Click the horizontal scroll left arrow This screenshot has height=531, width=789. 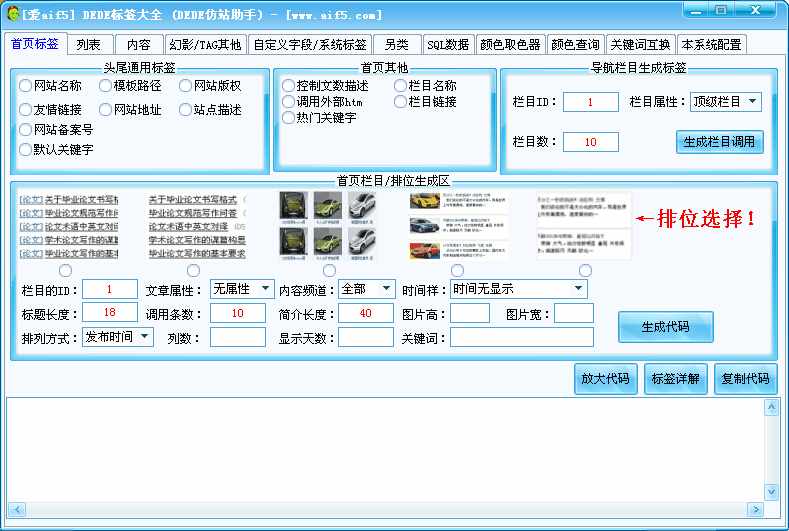click(17, 509)
